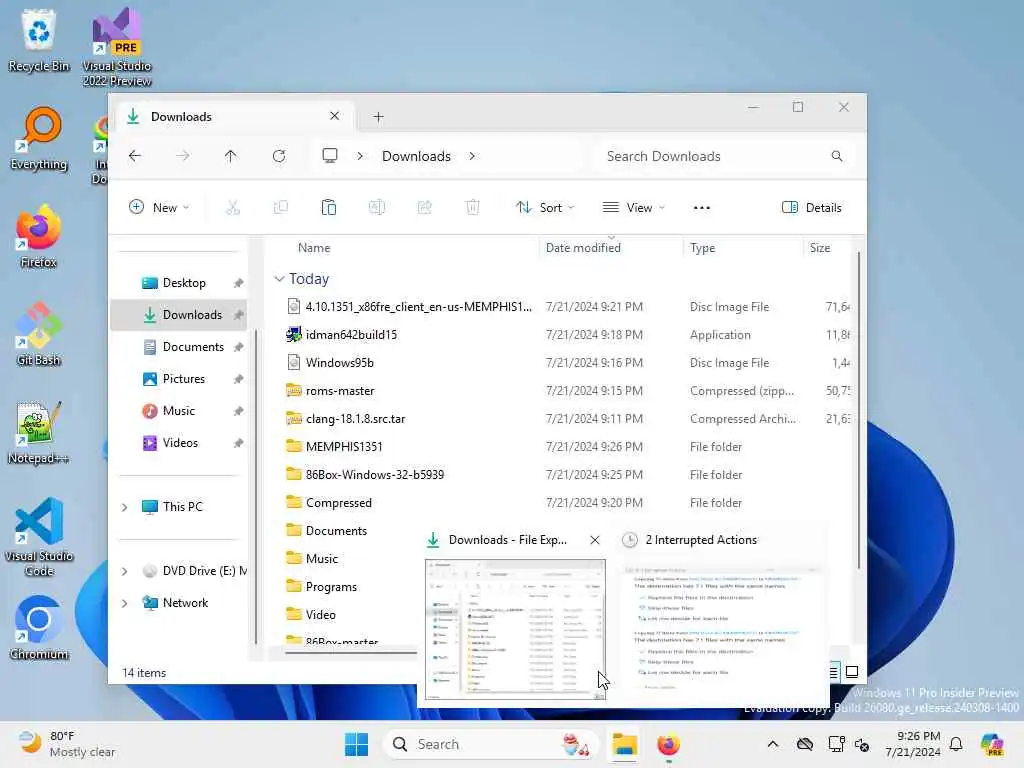
Task: Click the 2 Interrupted Actions preview thumbnail
Action: (x=722, y=630)
